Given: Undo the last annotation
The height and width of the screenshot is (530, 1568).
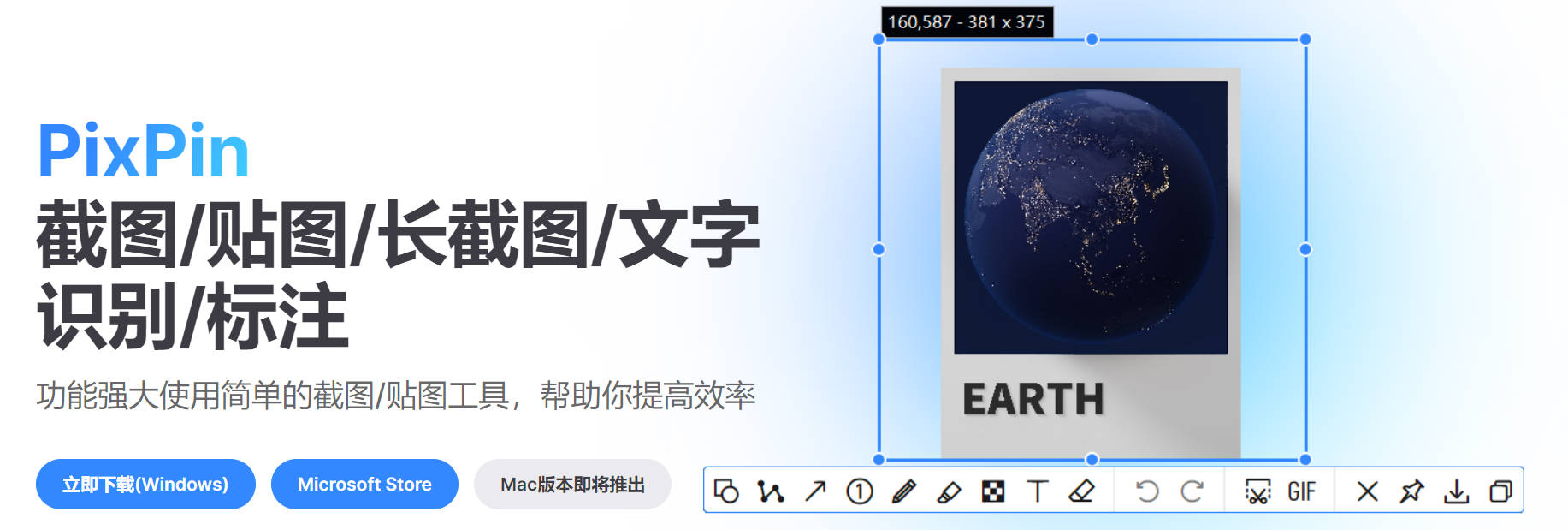Looking at the screenshot, I should 1147,491.
